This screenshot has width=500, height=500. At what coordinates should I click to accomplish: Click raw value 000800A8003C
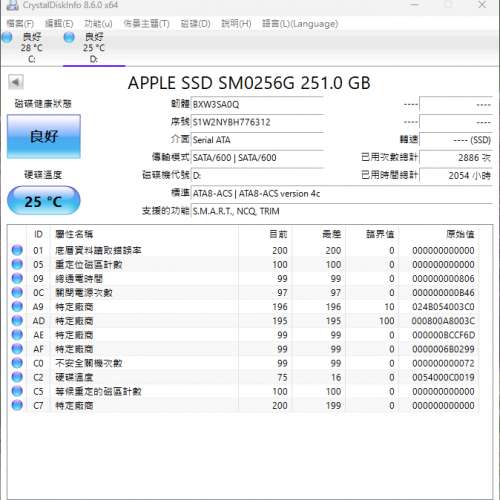pos(443,321)
